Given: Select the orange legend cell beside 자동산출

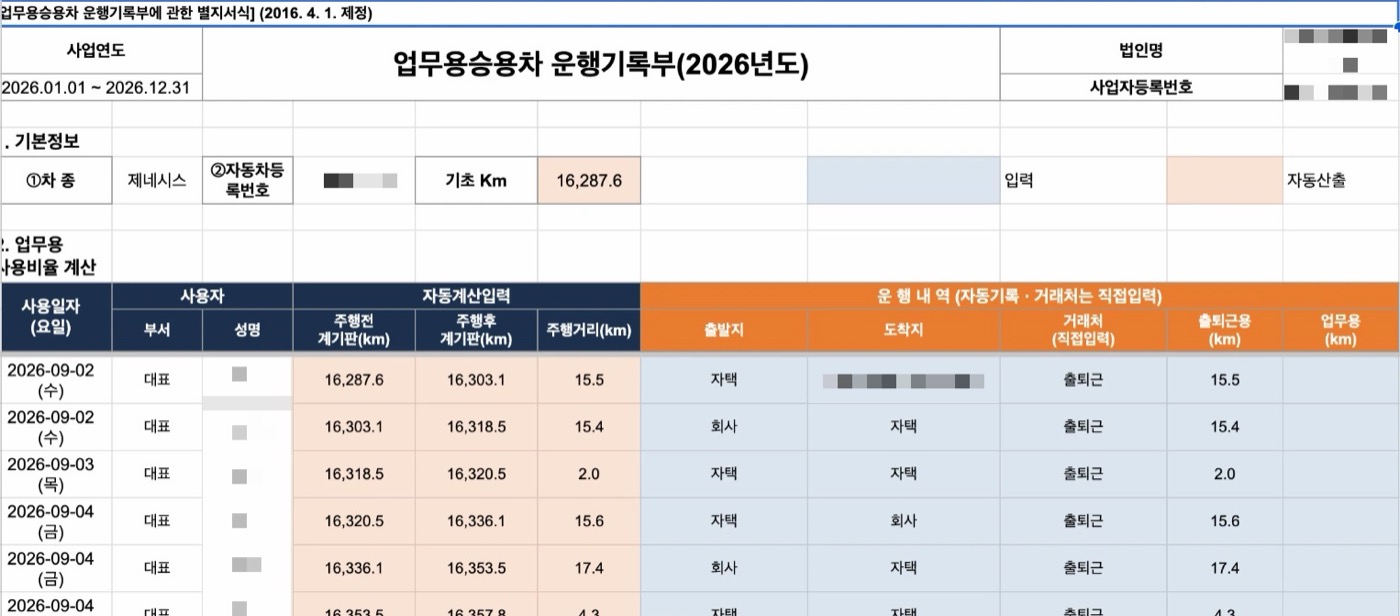Looking at the screenshot, I should [x=1224, y=181].
